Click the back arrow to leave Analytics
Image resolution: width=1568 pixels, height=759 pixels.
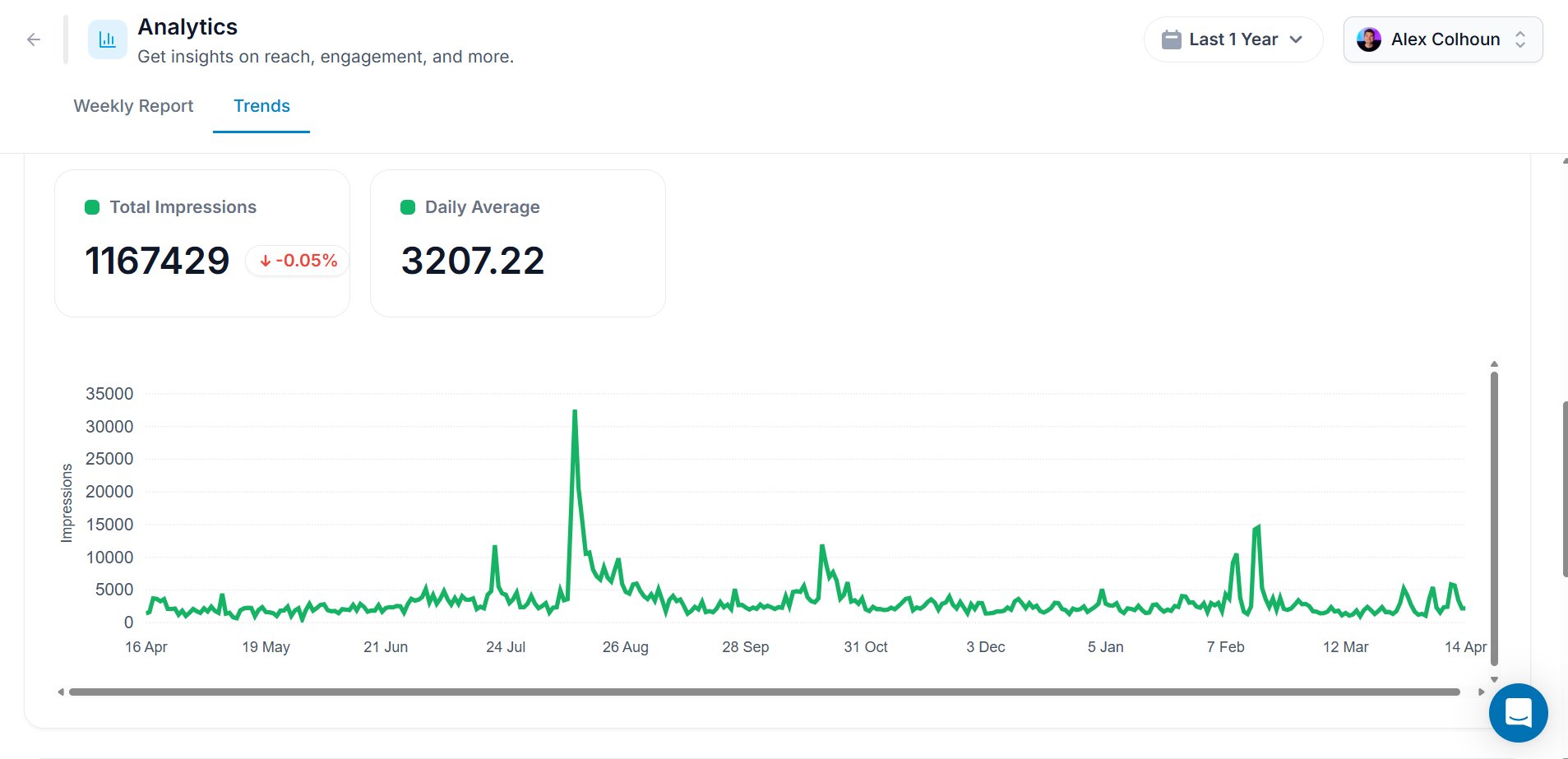(x=33, y=39)
